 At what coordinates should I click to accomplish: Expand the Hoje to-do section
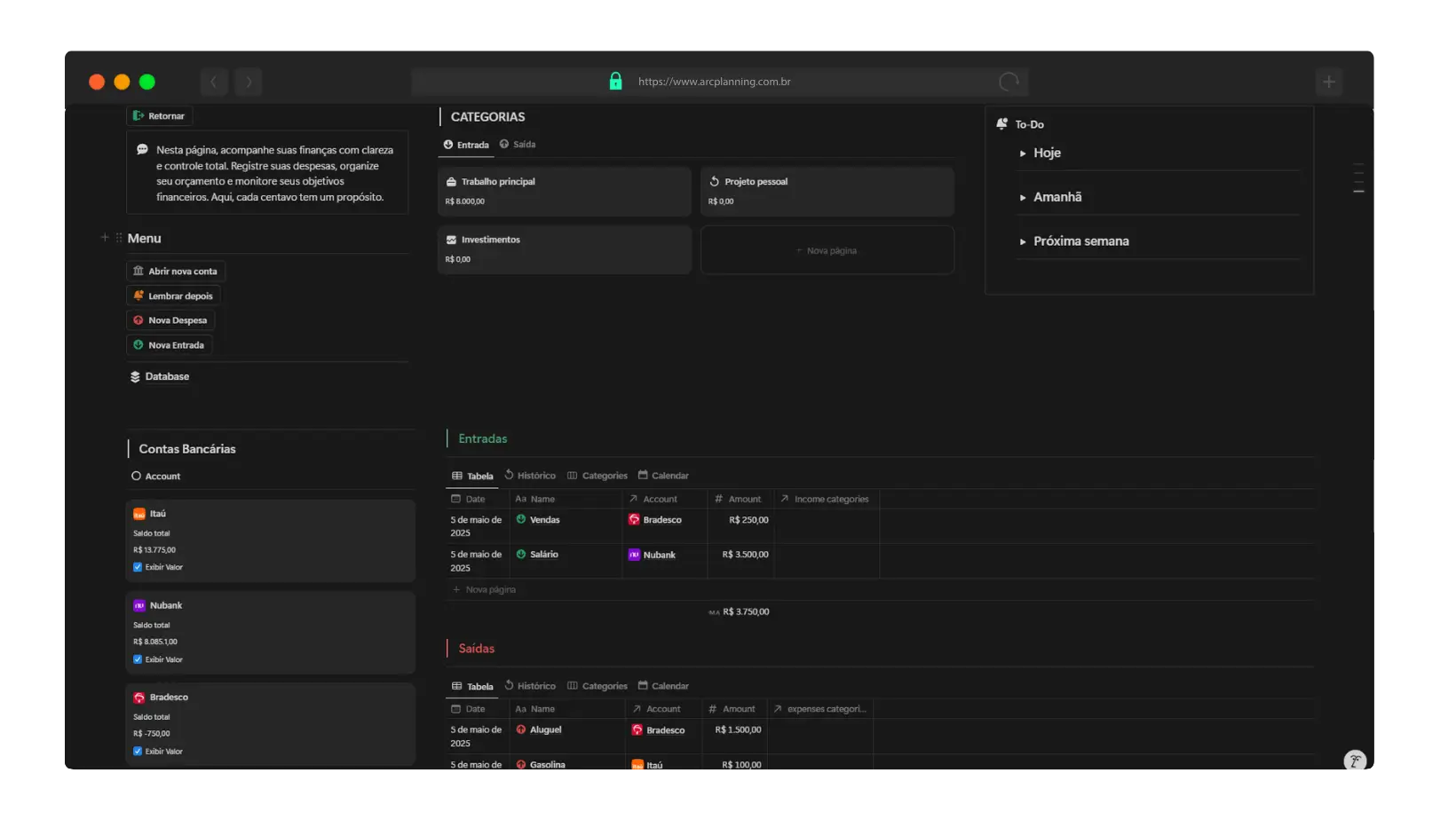point(1023,154)
